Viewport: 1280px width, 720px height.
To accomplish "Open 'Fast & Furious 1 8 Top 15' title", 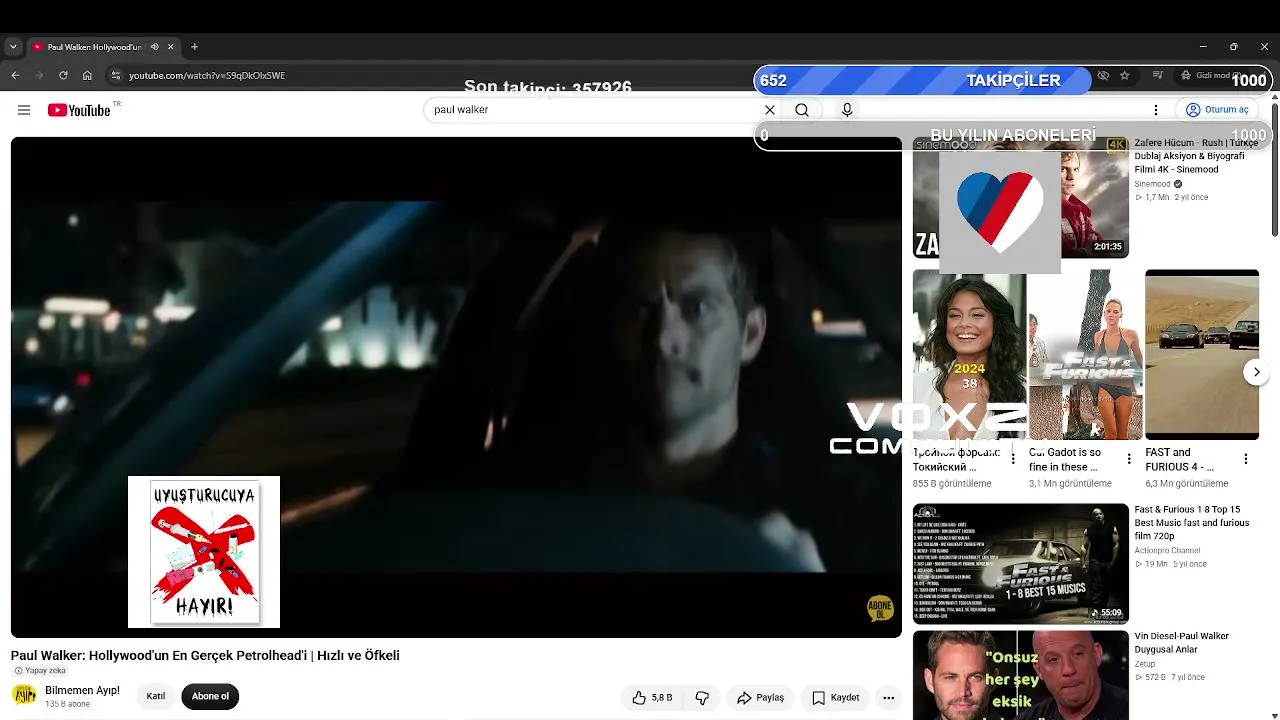I will 1192,523.
